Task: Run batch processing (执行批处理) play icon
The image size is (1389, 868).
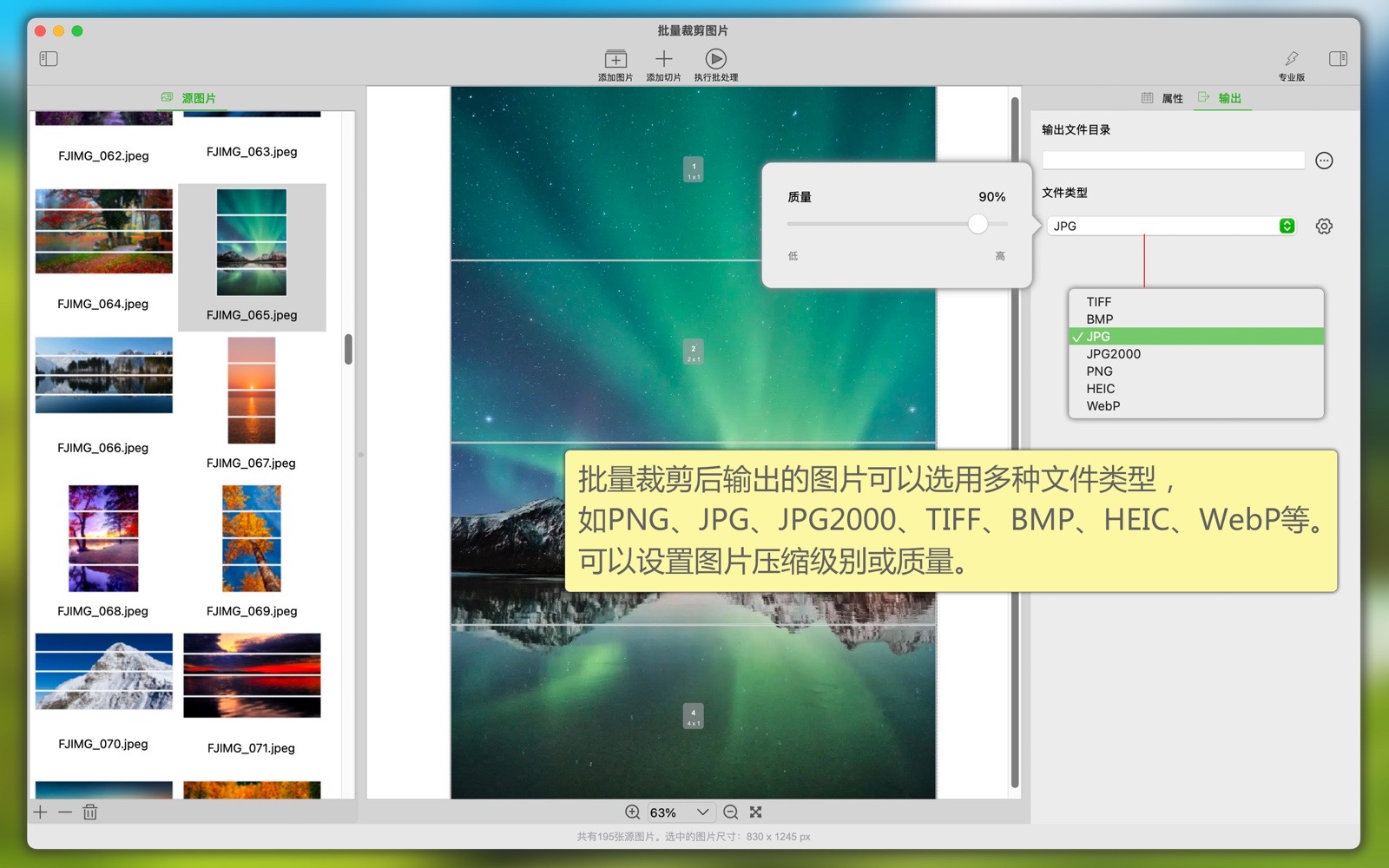Action: [x=715, y=59]
